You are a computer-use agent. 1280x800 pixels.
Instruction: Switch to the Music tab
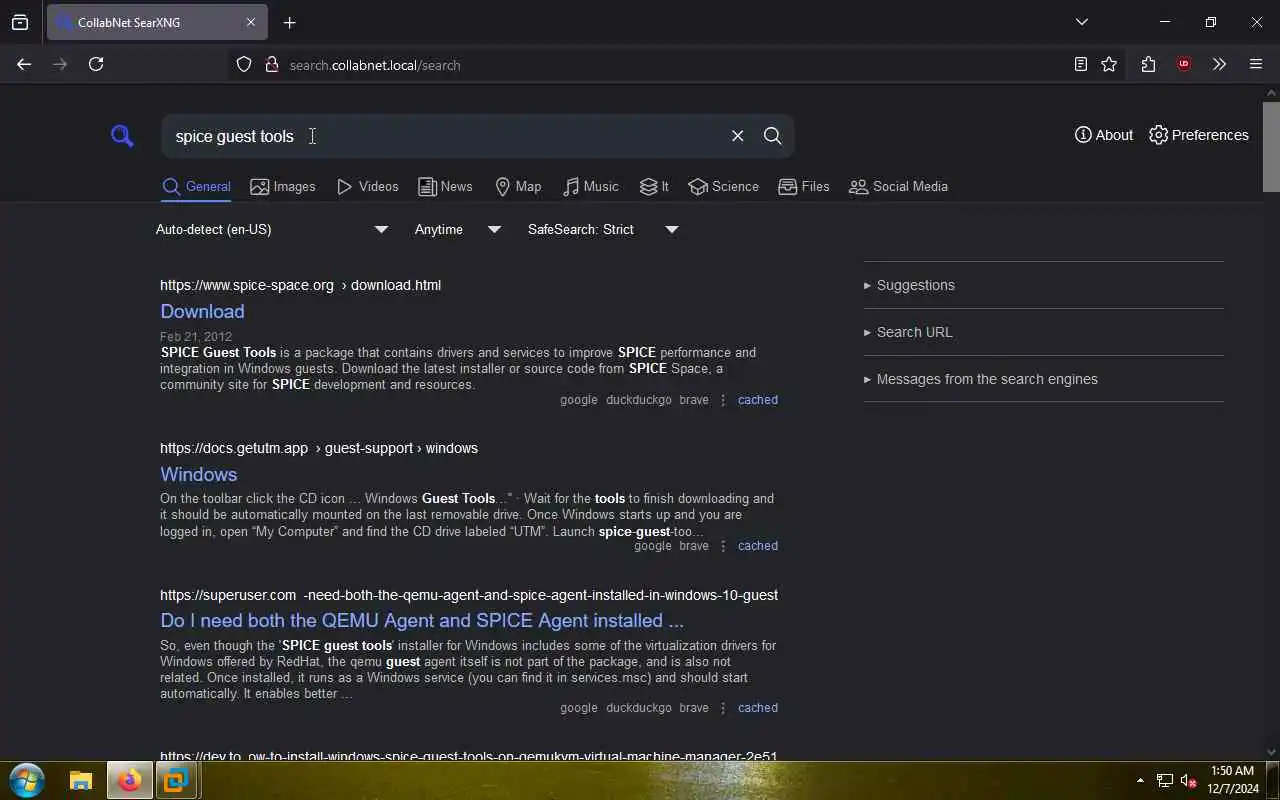[590, 186]
